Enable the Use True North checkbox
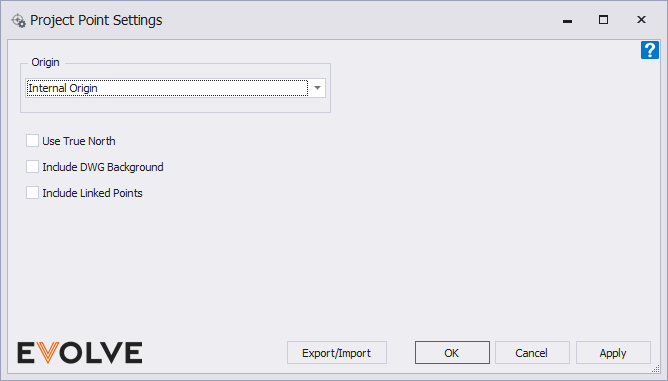Image resolution: width=668 pixels, height=381 pixels. [32, 141]
